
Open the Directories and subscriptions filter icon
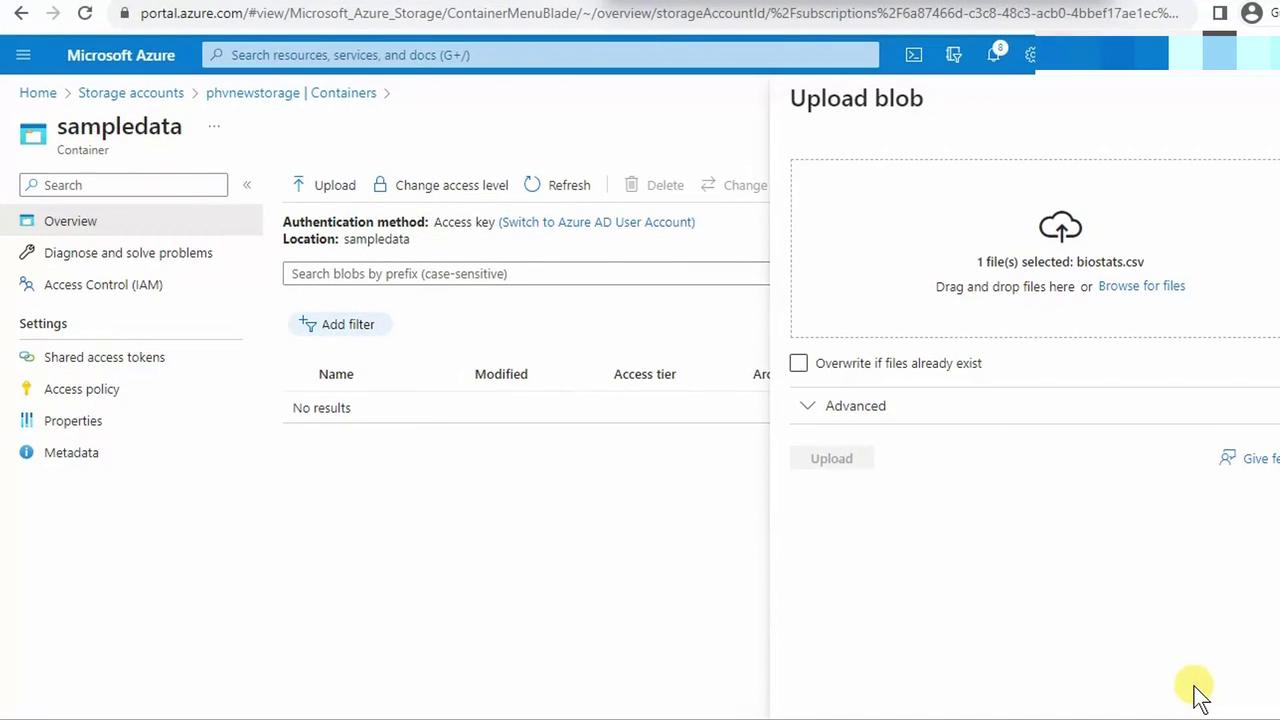pos(954,55)
